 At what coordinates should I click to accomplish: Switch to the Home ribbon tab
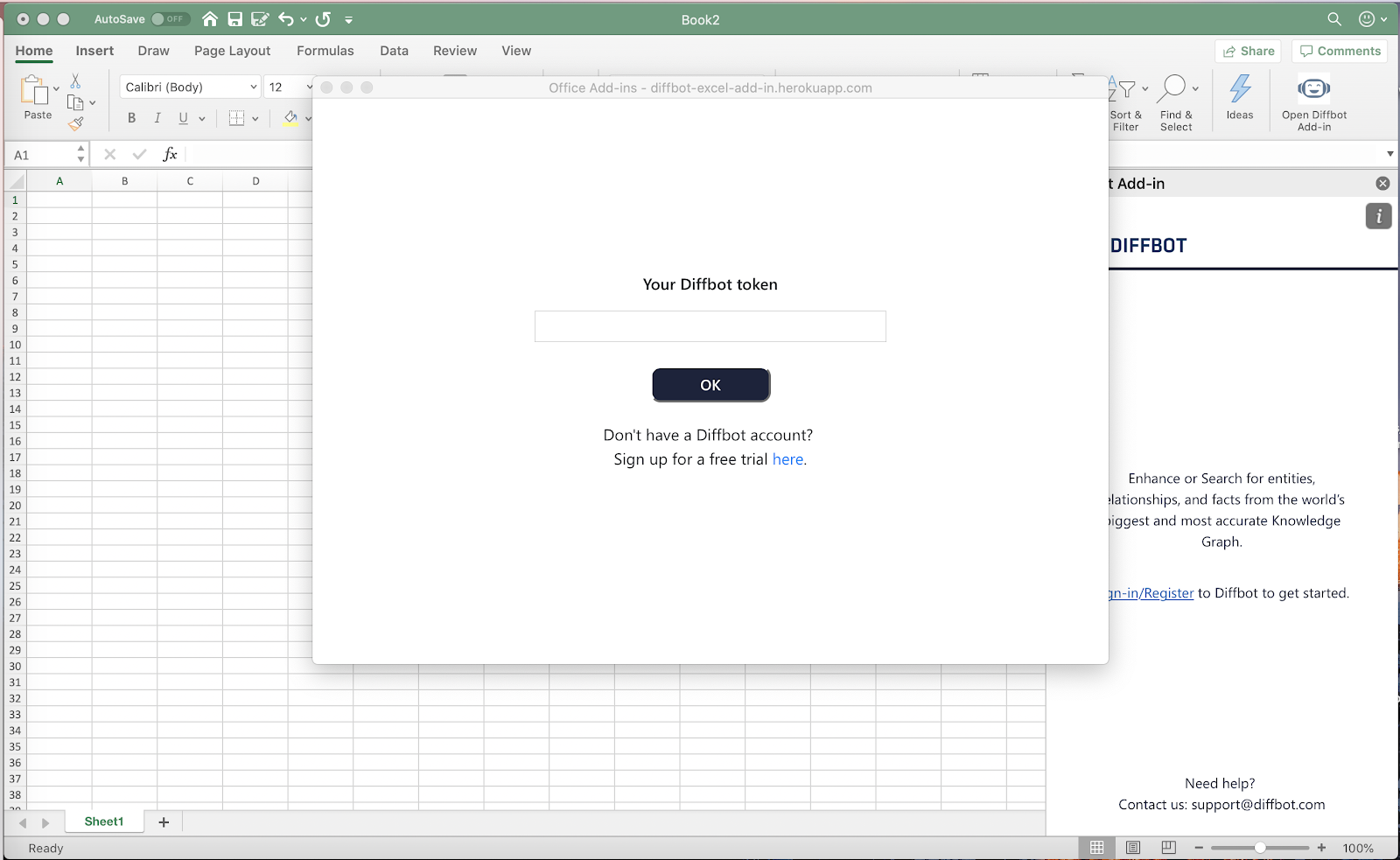click(x=34, y=51)
